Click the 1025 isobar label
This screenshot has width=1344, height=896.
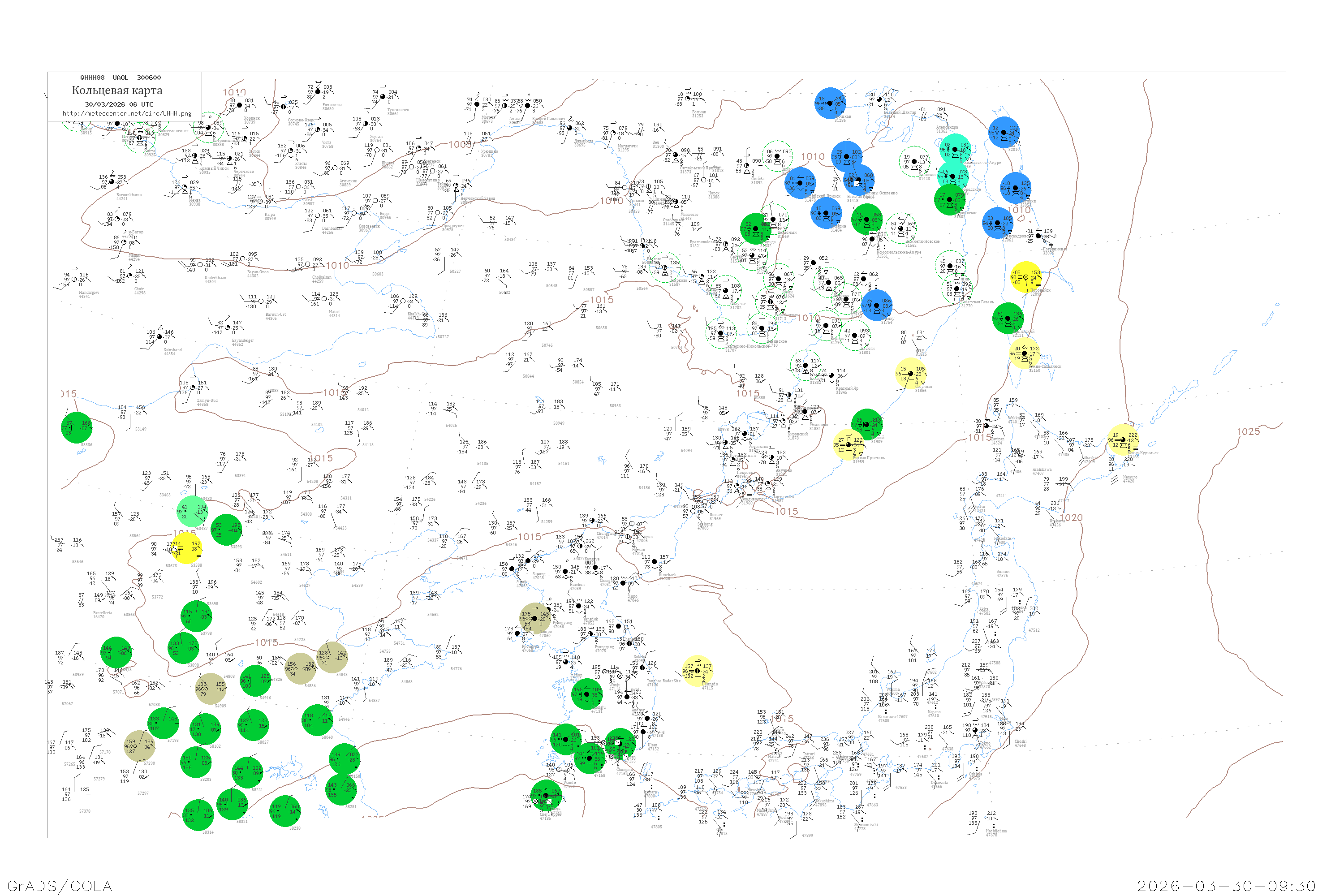tap(1248, 432)
